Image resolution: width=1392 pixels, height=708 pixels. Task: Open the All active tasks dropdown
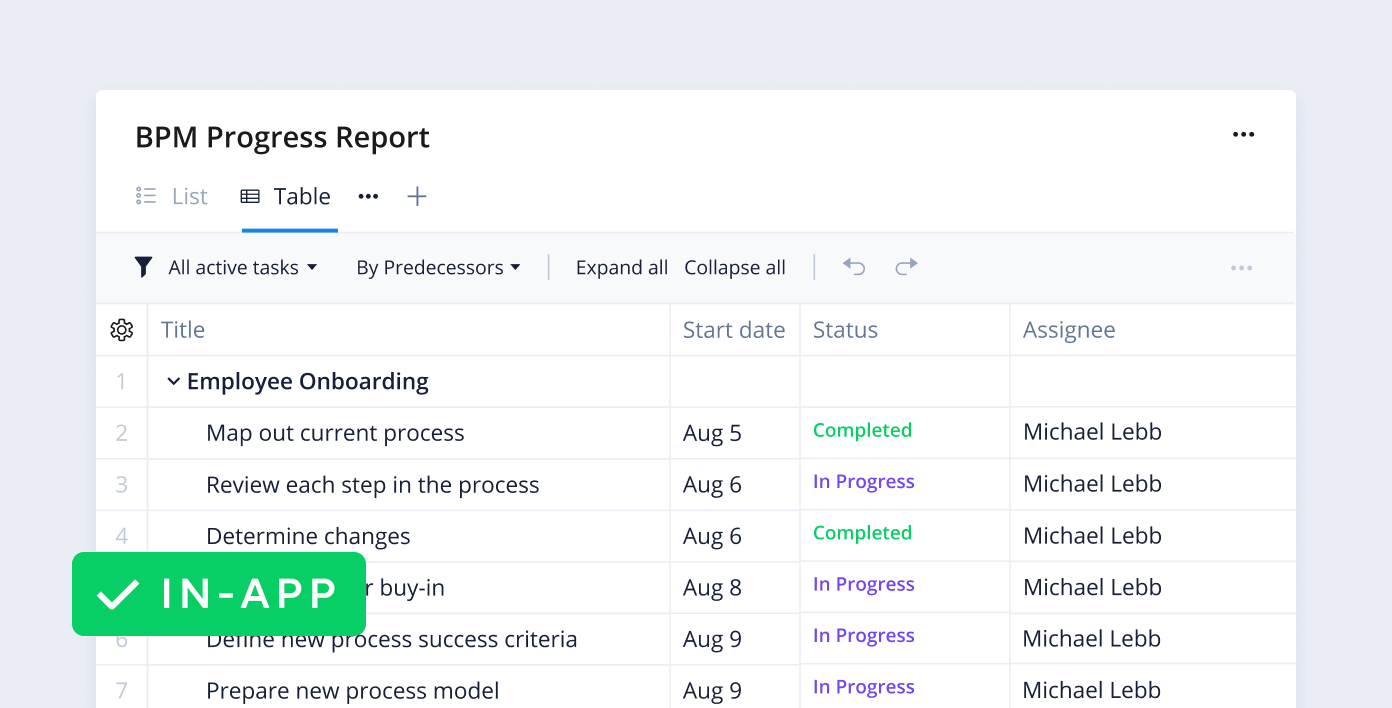point(241,267)
